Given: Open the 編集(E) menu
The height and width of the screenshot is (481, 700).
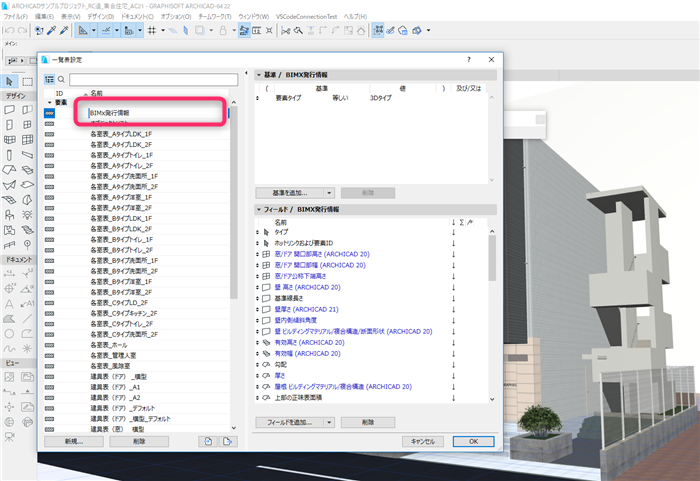Looking at the screenshot, I should click(44, 17).
